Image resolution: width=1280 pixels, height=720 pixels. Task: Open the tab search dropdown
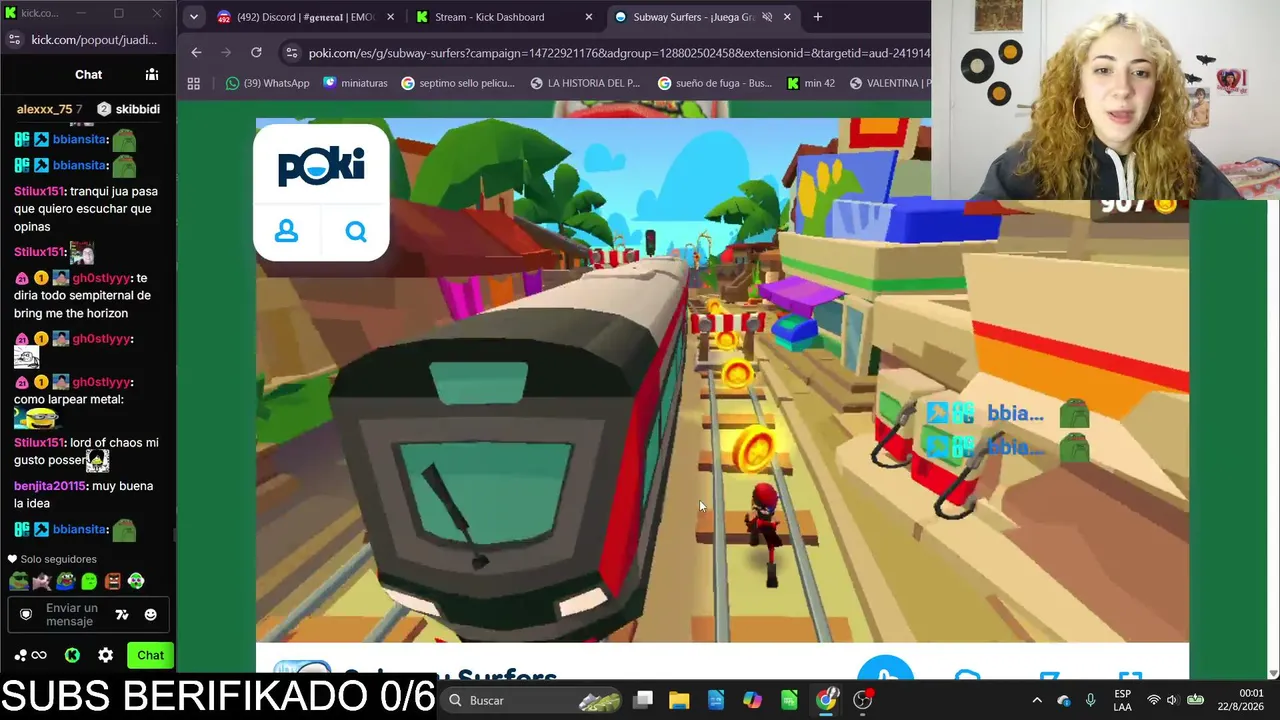coord(194,17)
